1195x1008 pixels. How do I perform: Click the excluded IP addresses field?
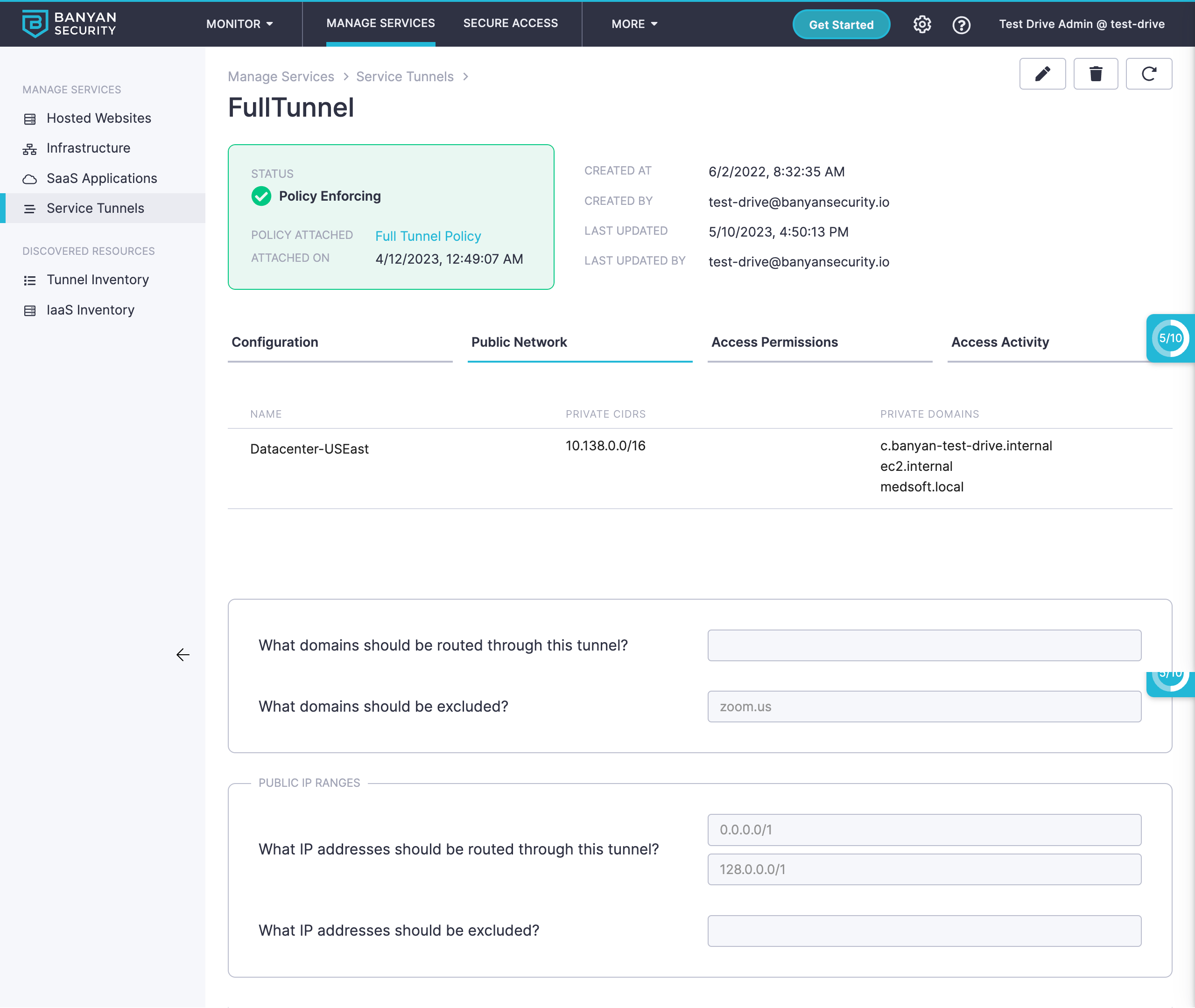pyautogui.click(x=923, y=931)
